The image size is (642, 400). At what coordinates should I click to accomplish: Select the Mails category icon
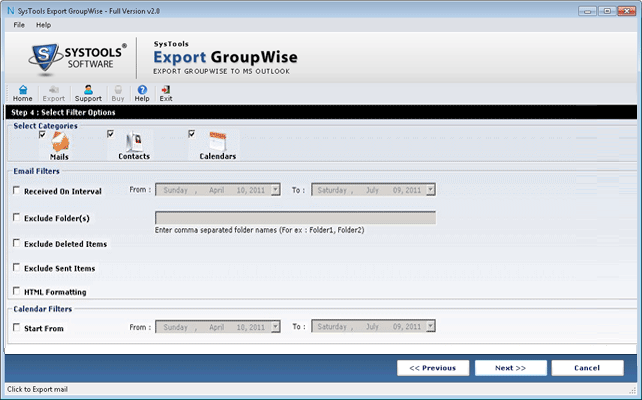coord(60,144)
